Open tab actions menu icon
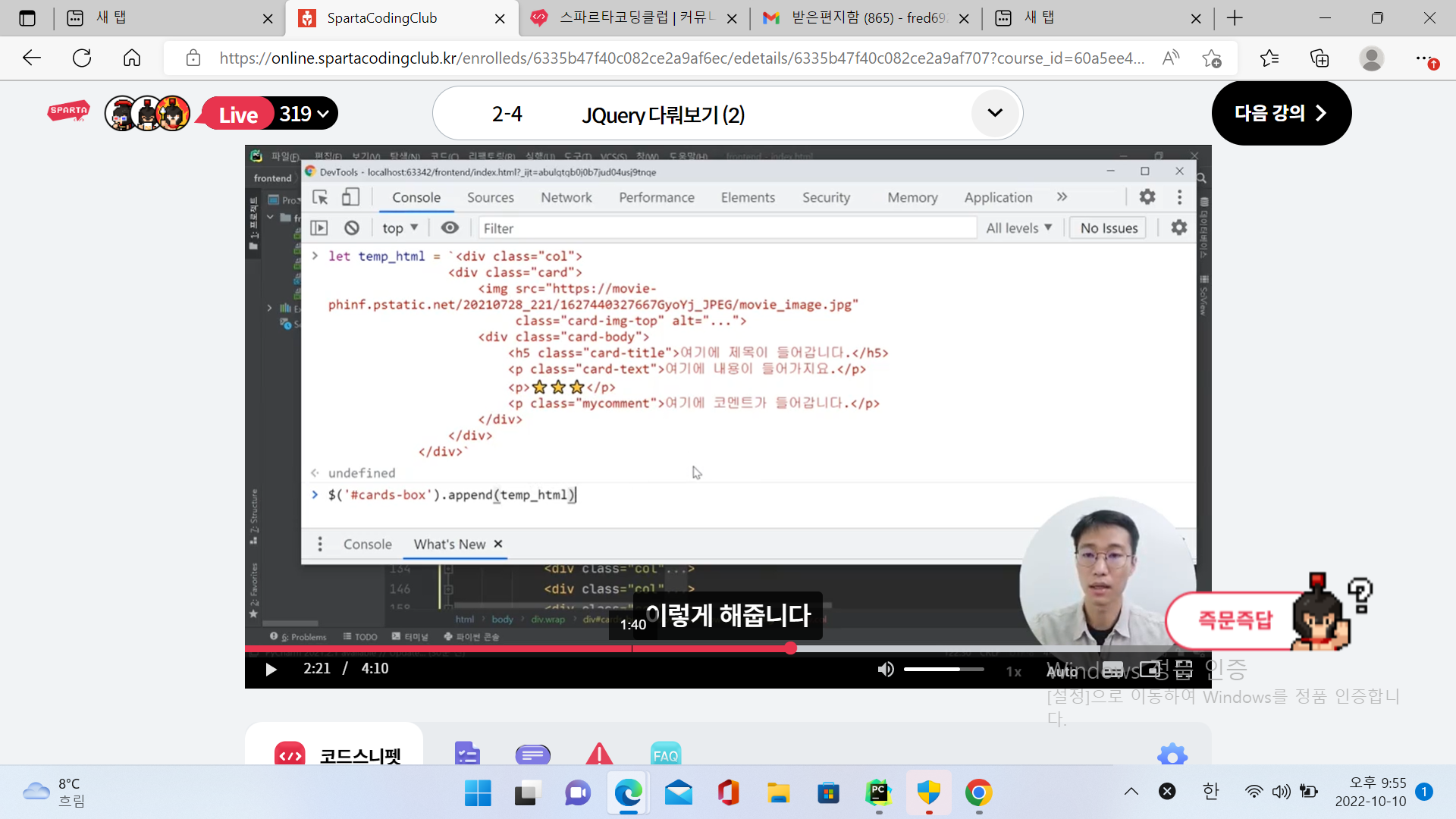This screenshot has height=819, width=1456. (27, 18)
